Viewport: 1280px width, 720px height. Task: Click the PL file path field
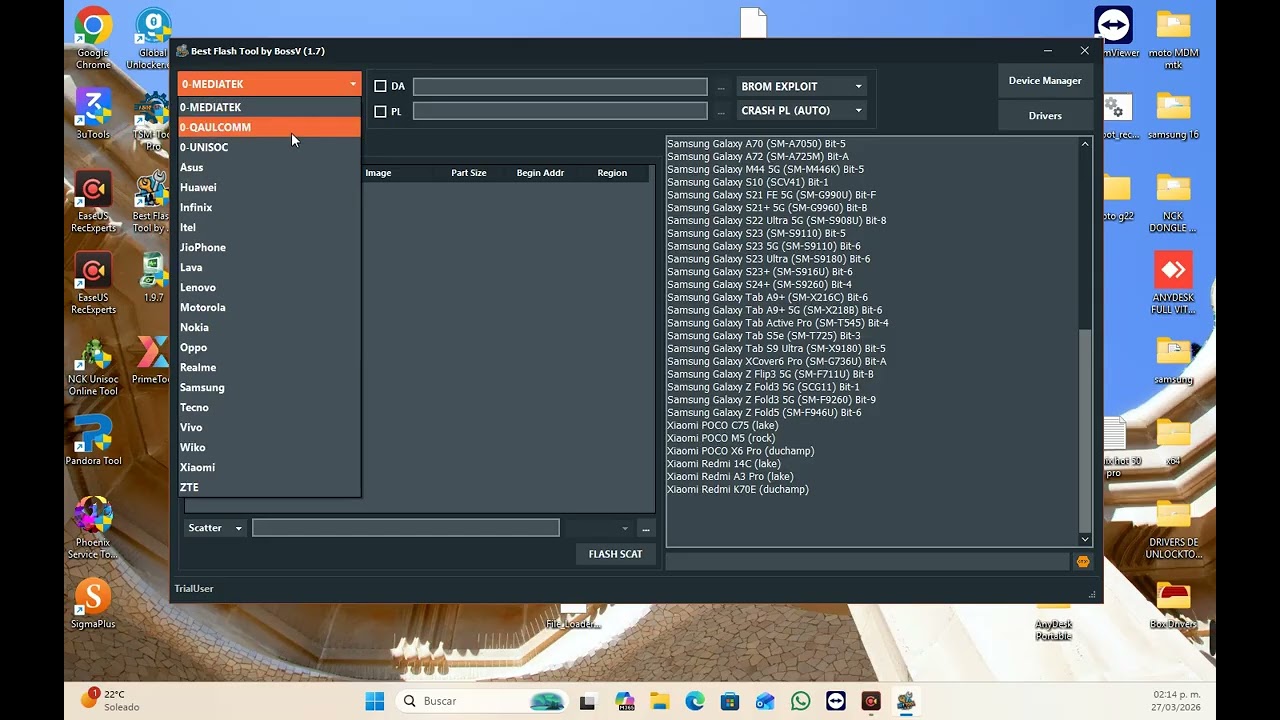pyautogui.click(x=560, y=111)
